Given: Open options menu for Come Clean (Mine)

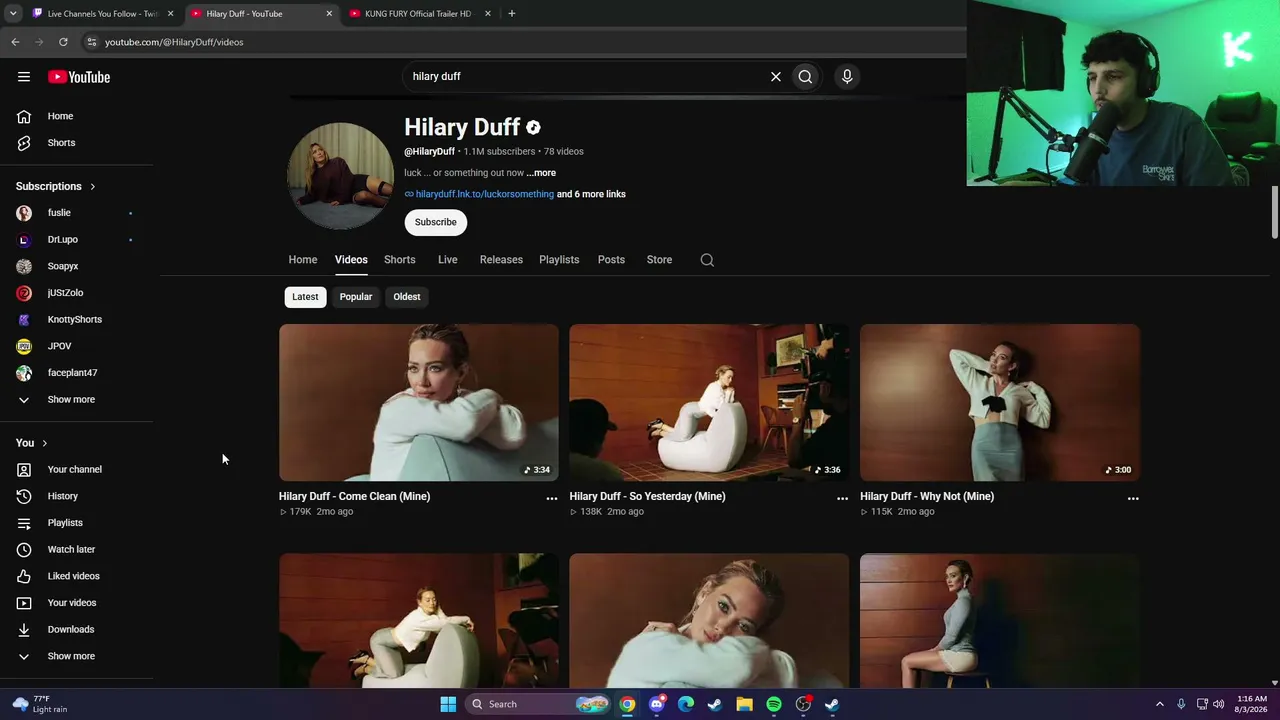Looking at the screenshot, I should 551,498.
